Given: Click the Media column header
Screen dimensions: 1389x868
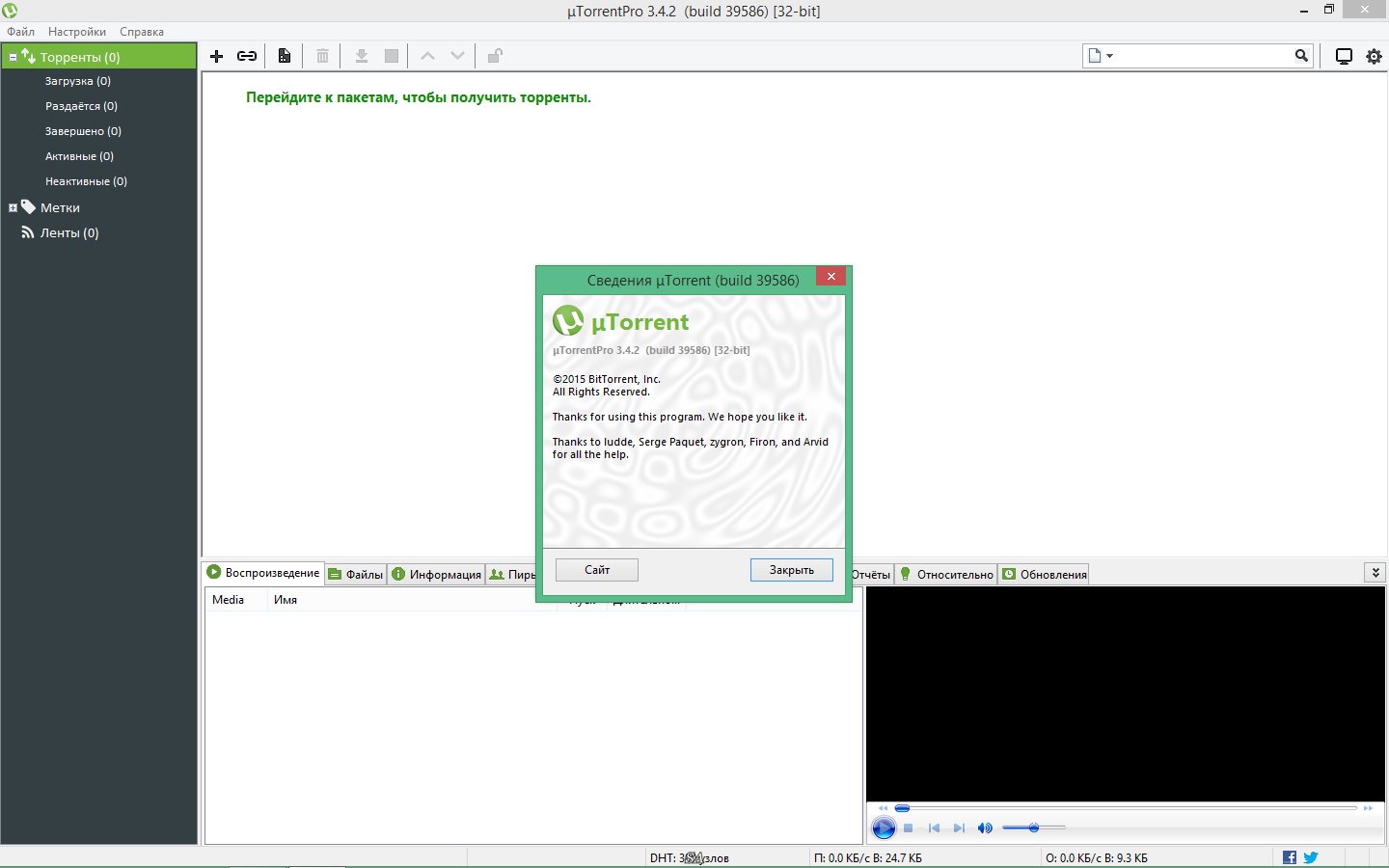Looking at the screenshot, I should point(235,600).
